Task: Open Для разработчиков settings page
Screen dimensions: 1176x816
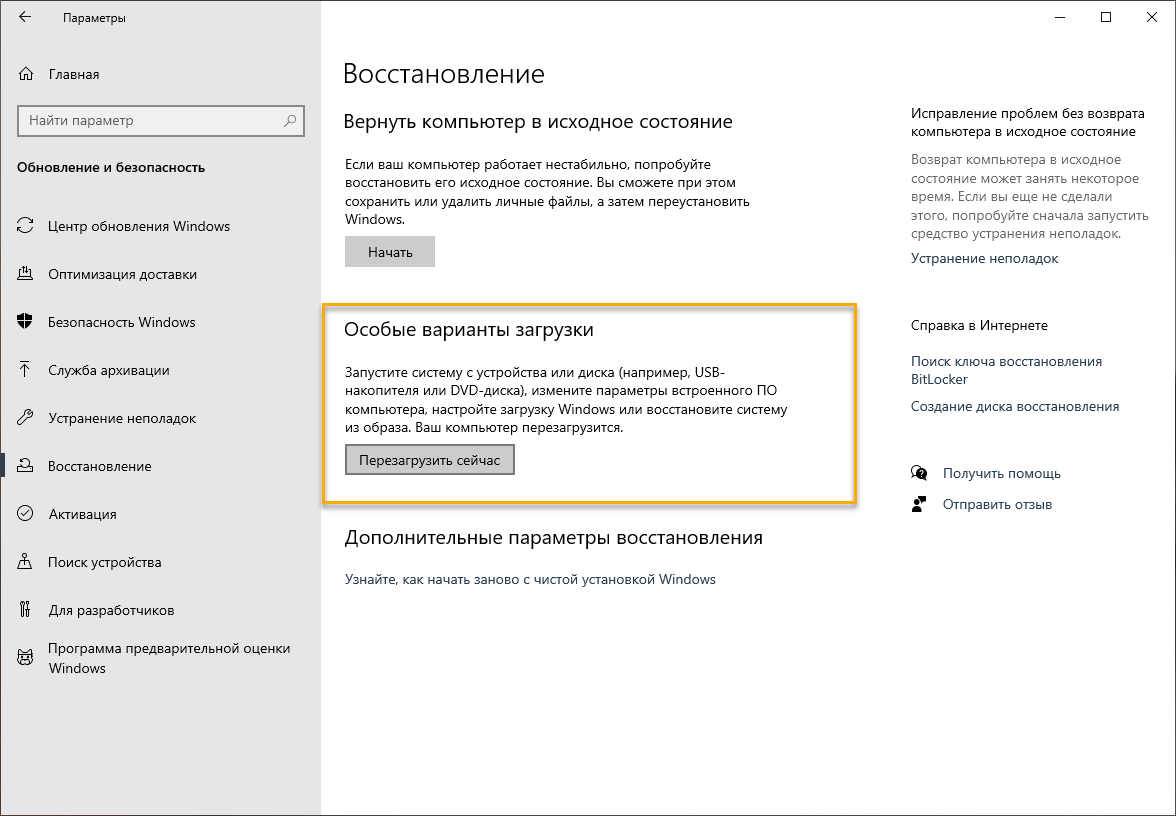Action: [x=111, y=610]
